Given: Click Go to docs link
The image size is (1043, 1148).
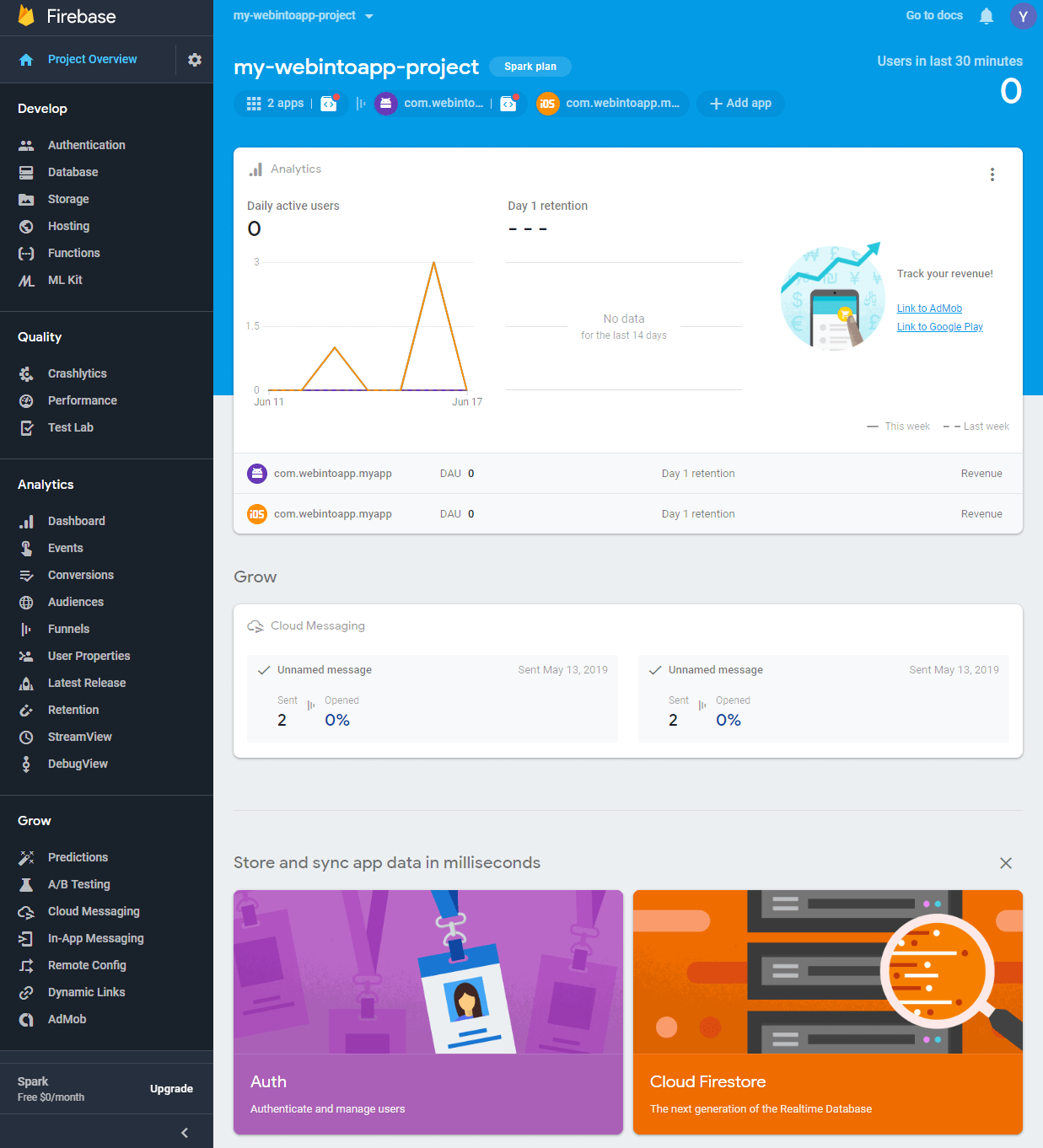Looking at the screenshot, I should coord(934,15).
